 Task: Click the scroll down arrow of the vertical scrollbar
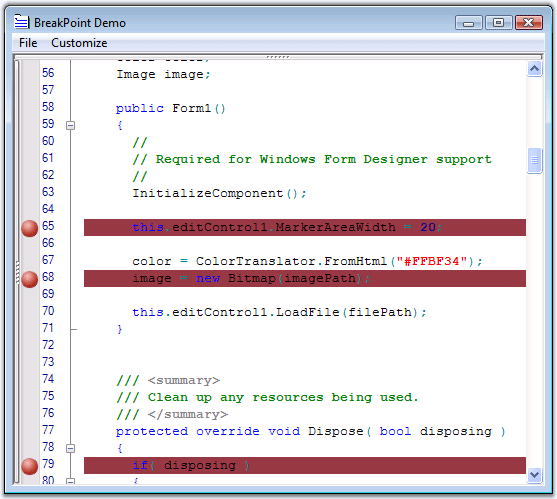pos(535,475)
